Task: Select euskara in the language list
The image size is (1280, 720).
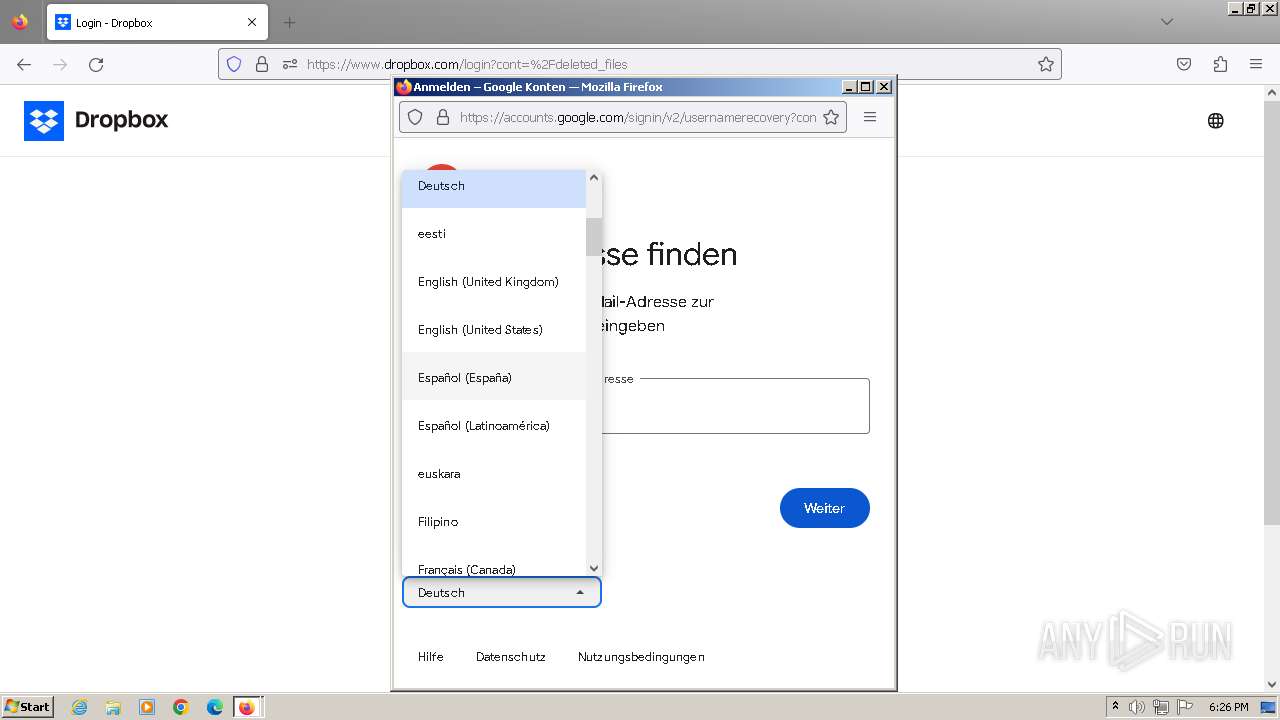Action: 494,473
